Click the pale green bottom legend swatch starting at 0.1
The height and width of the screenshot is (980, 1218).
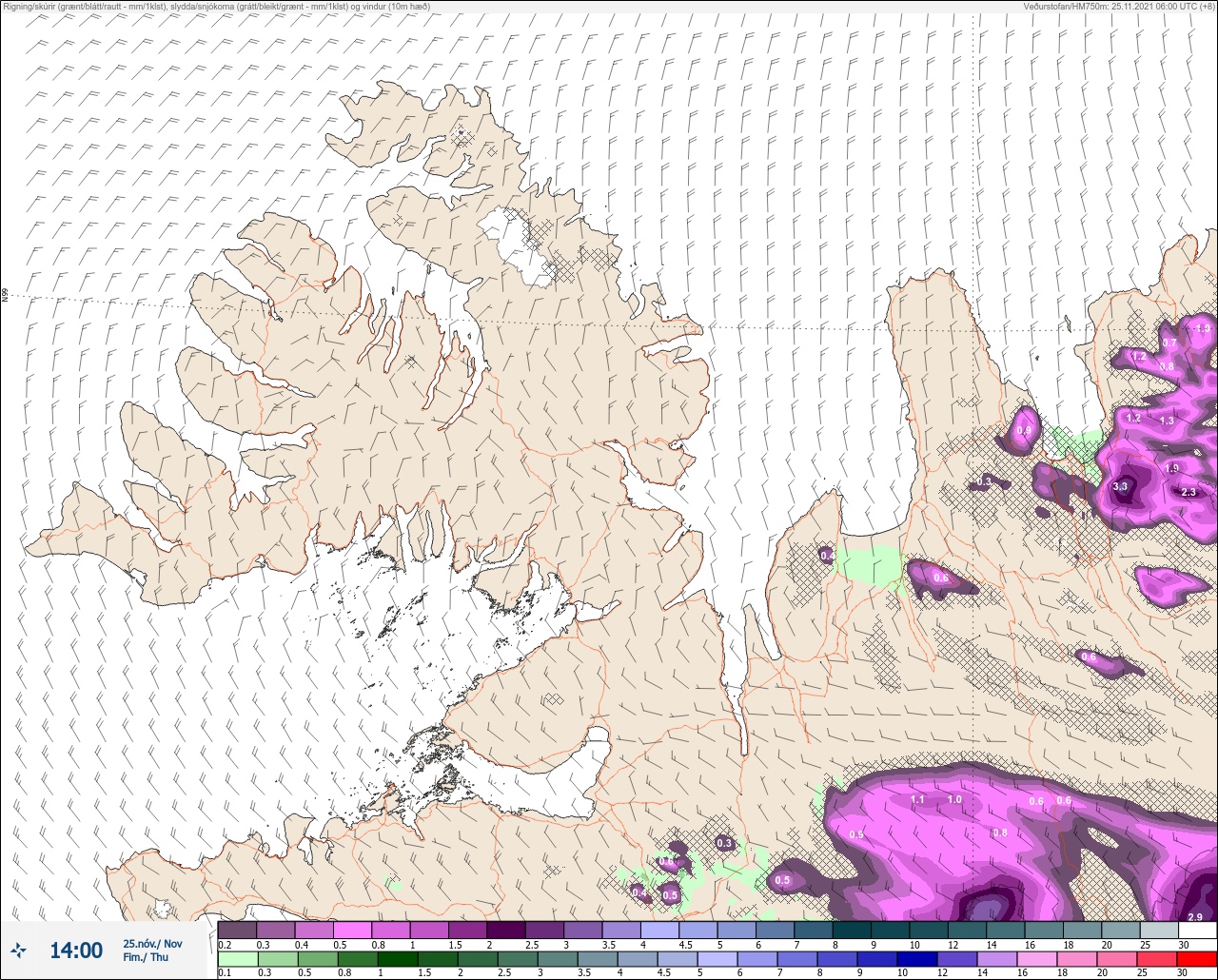[x=237, y=958]
